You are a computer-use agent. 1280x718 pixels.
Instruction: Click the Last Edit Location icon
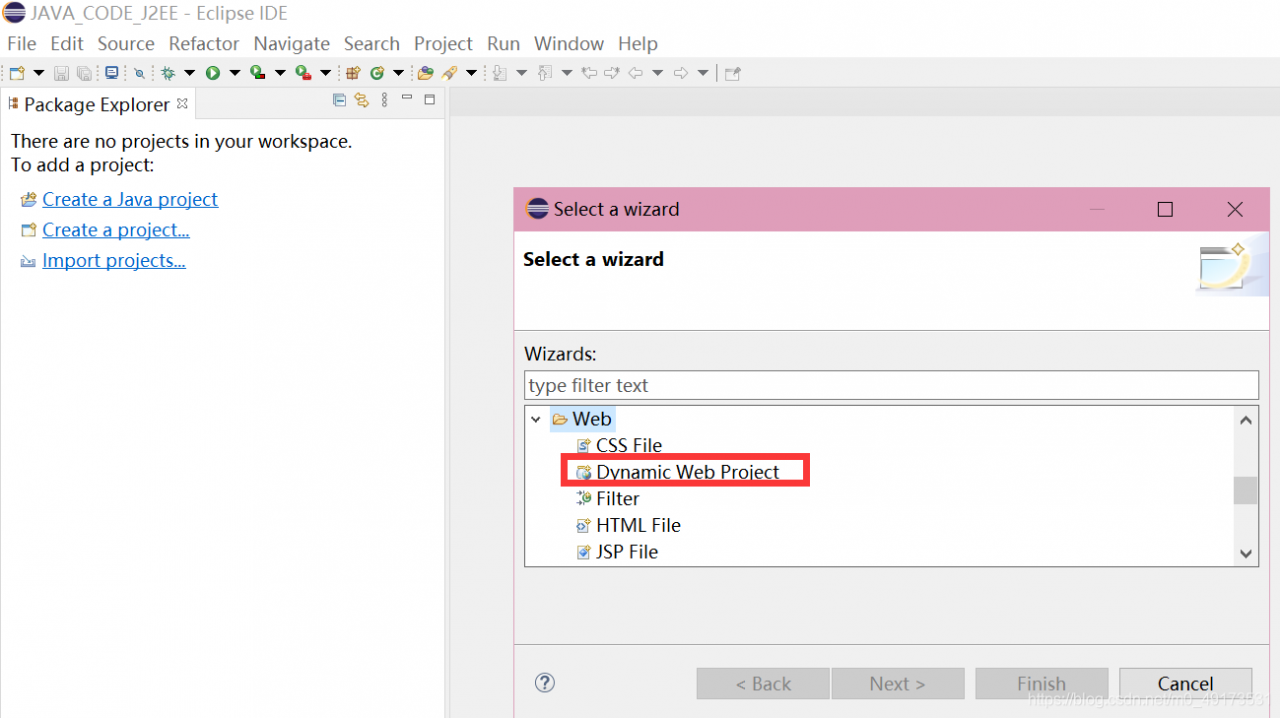[x=590, y=73]
